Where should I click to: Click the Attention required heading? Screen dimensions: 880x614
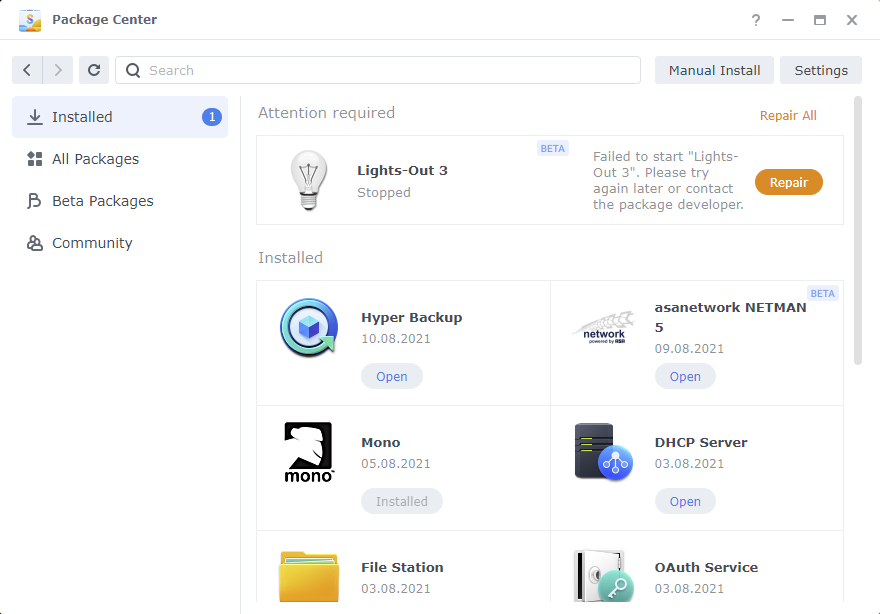(327, 113)
